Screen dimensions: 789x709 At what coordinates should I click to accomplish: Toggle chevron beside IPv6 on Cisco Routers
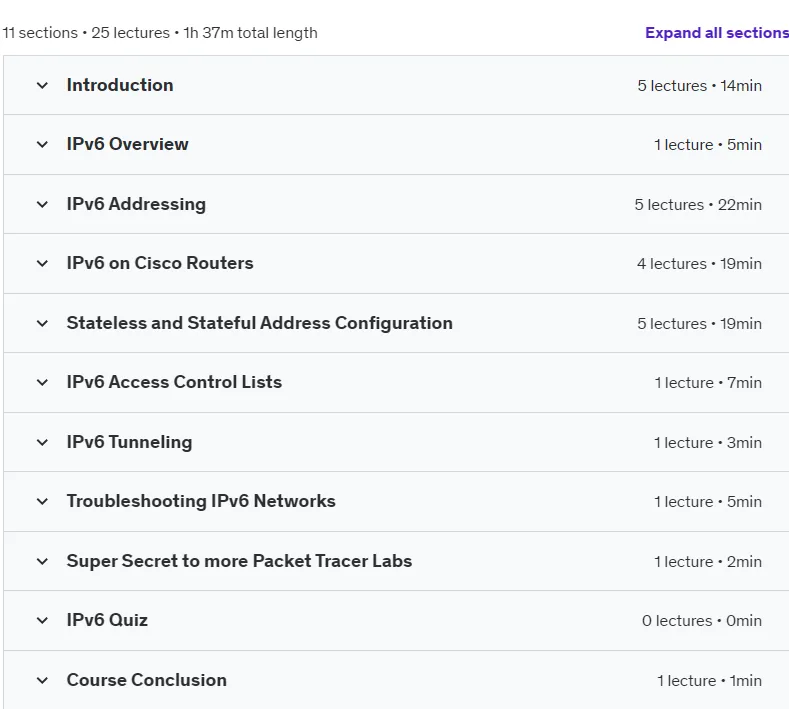point(43,264)
